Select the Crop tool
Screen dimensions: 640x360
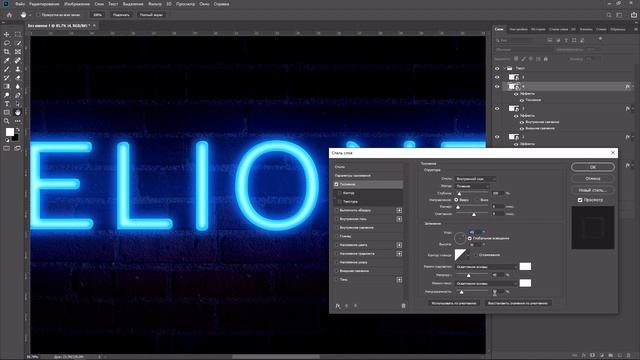pyautogui.click(x=7, y=52)
